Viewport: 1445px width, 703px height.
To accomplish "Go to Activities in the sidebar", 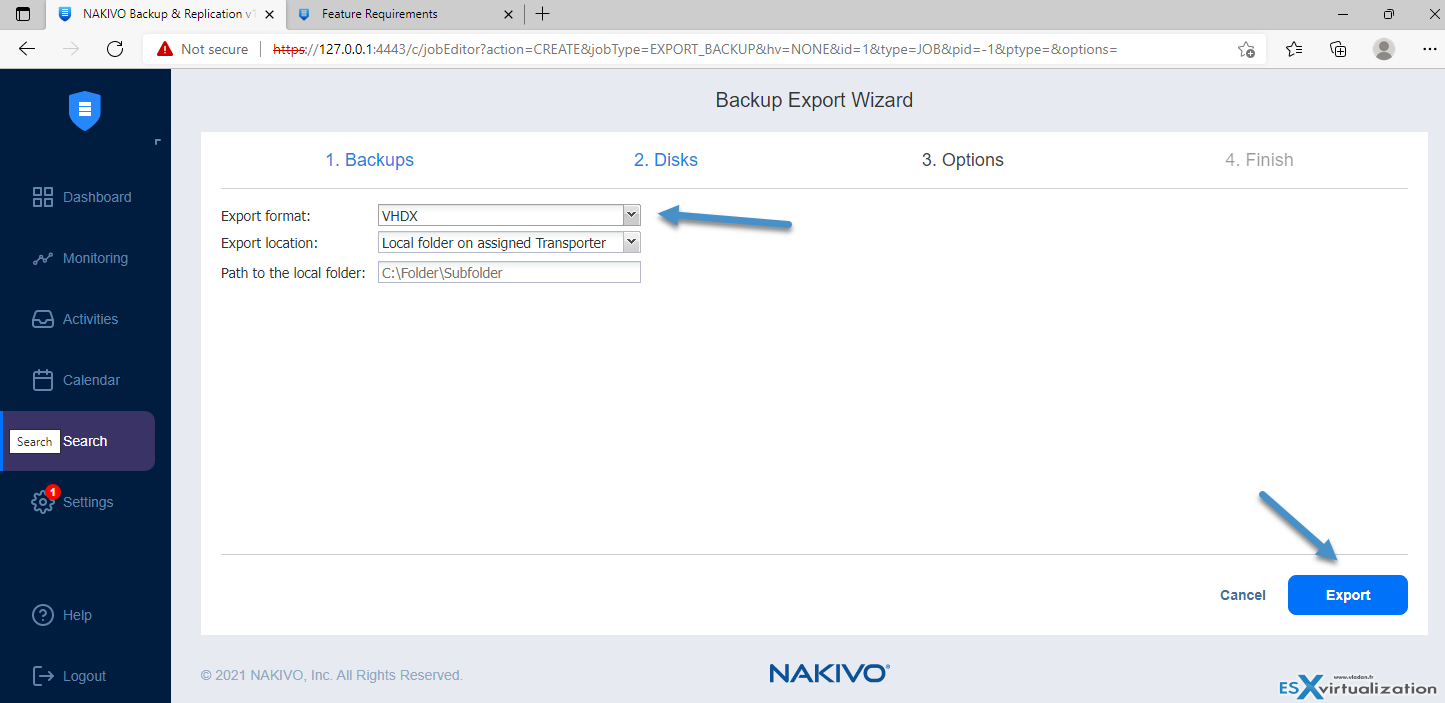I will click(75, 319).
